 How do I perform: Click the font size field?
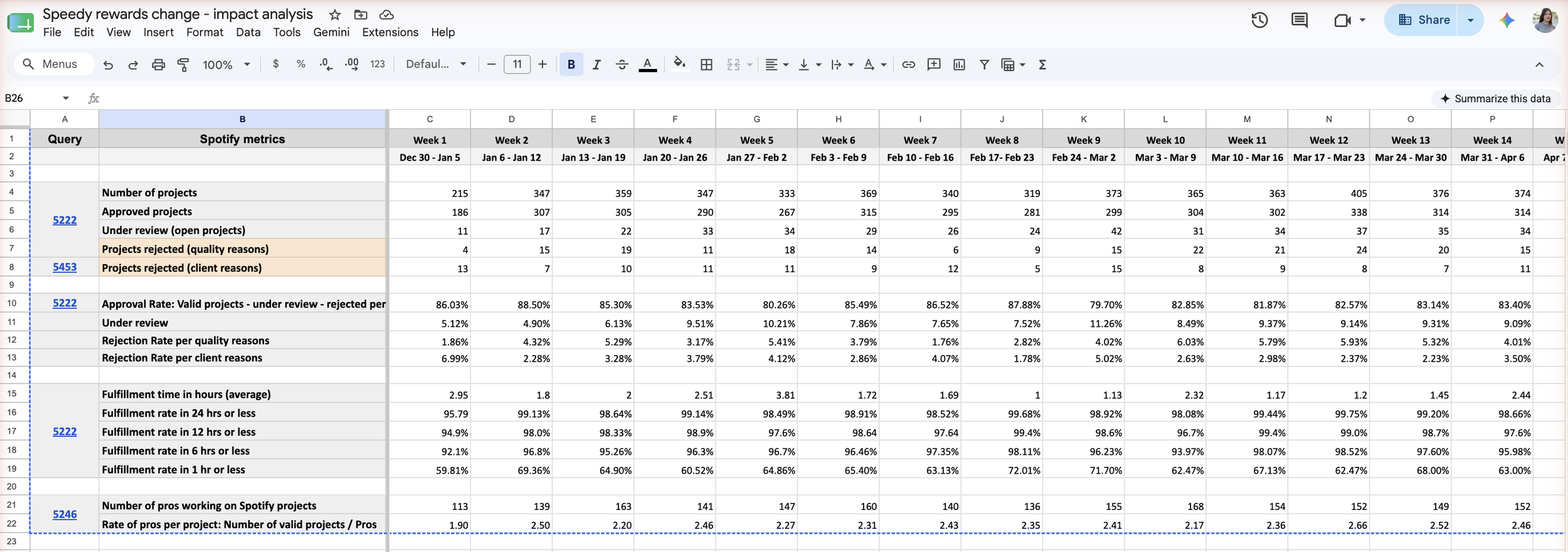pyautogui.click(x=517, y=64)
